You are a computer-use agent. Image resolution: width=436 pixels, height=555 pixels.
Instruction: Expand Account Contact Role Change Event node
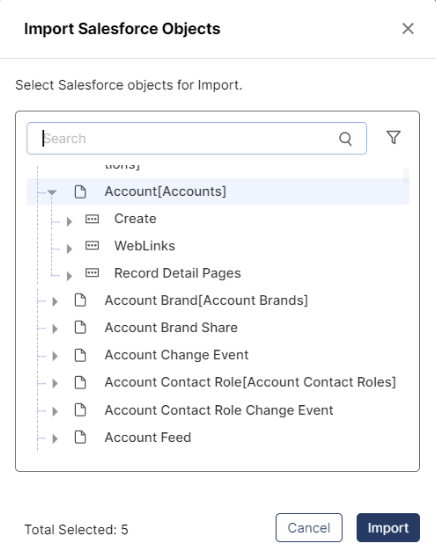point(55,411)
